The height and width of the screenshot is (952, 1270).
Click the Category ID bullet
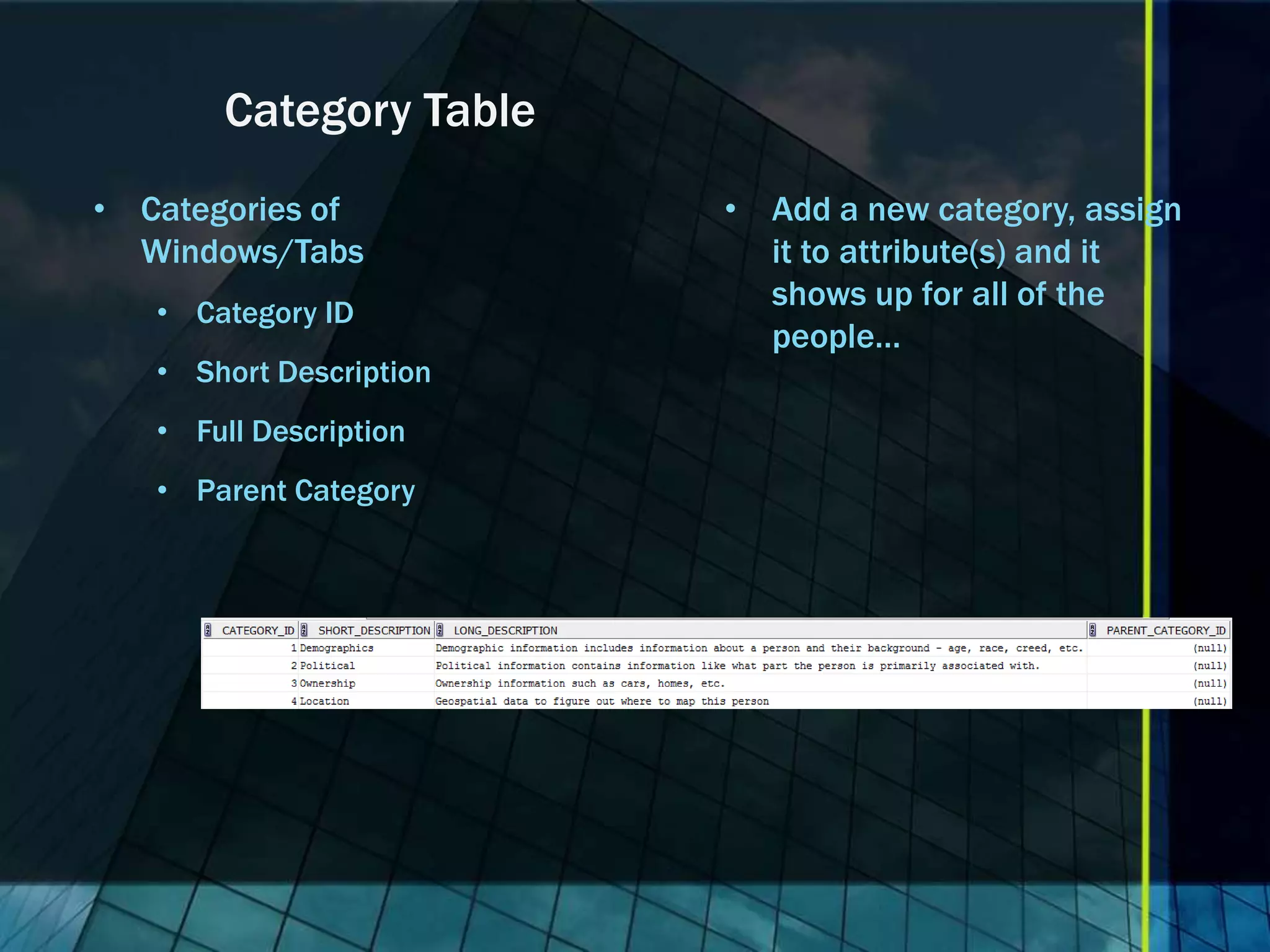(275, 314)
